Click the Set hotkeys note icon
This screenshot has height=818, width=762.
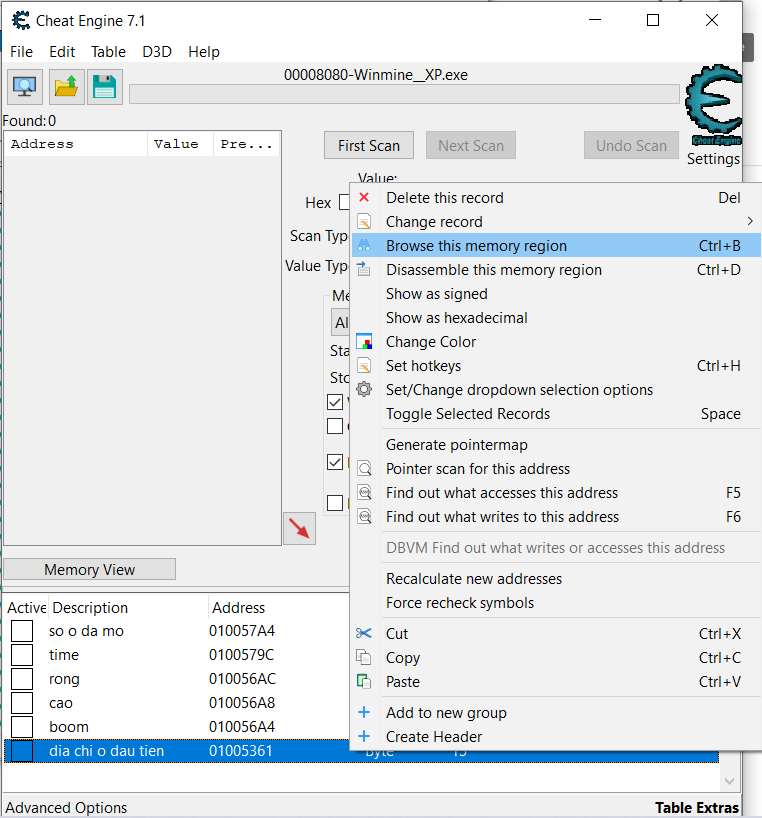364,365
